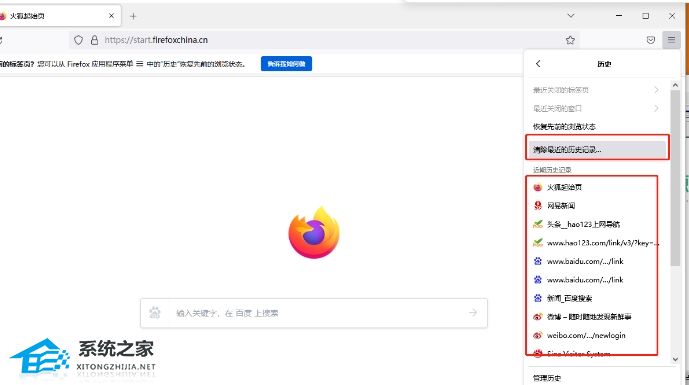Open 管理历史 at panel bottom
The height and width of the screenshot is (385, 689).
point(547,378)
